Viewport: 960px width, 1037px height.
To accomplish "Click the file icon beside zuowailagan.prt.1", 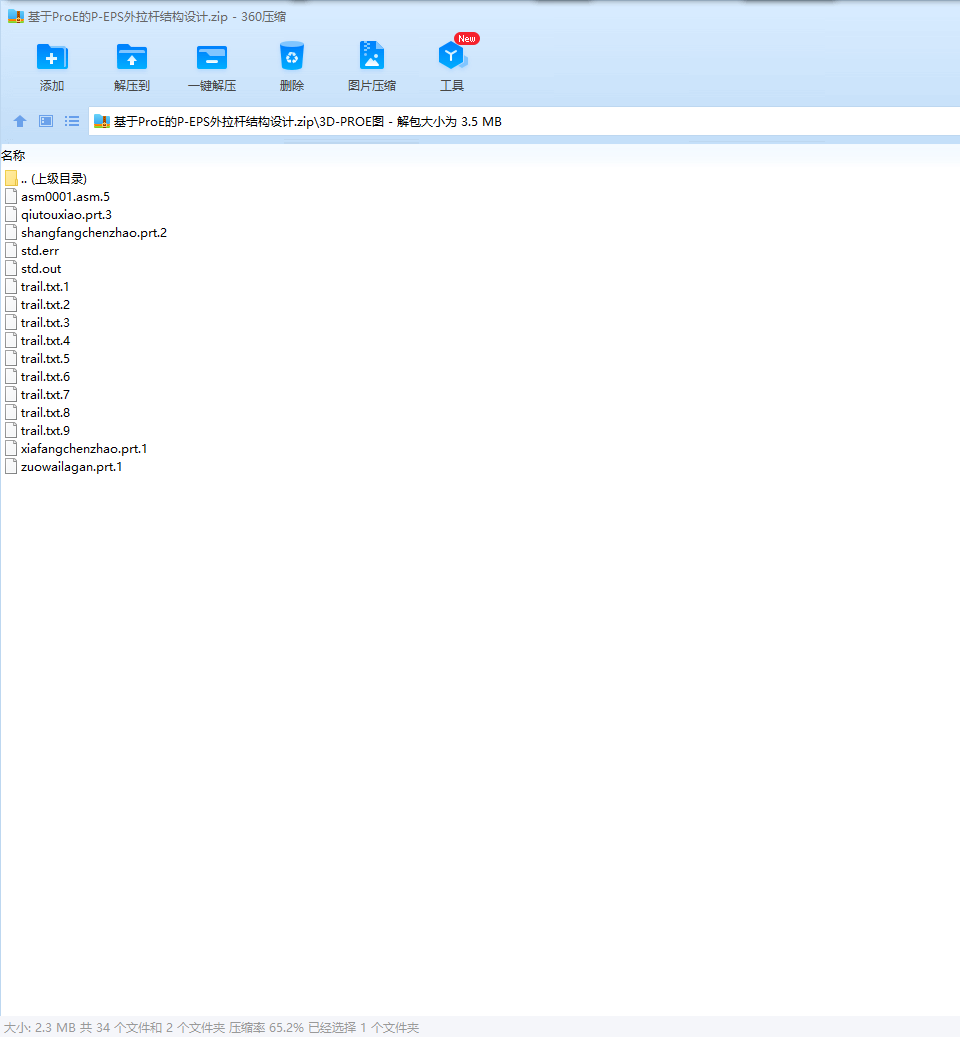I will pos(11,467).
